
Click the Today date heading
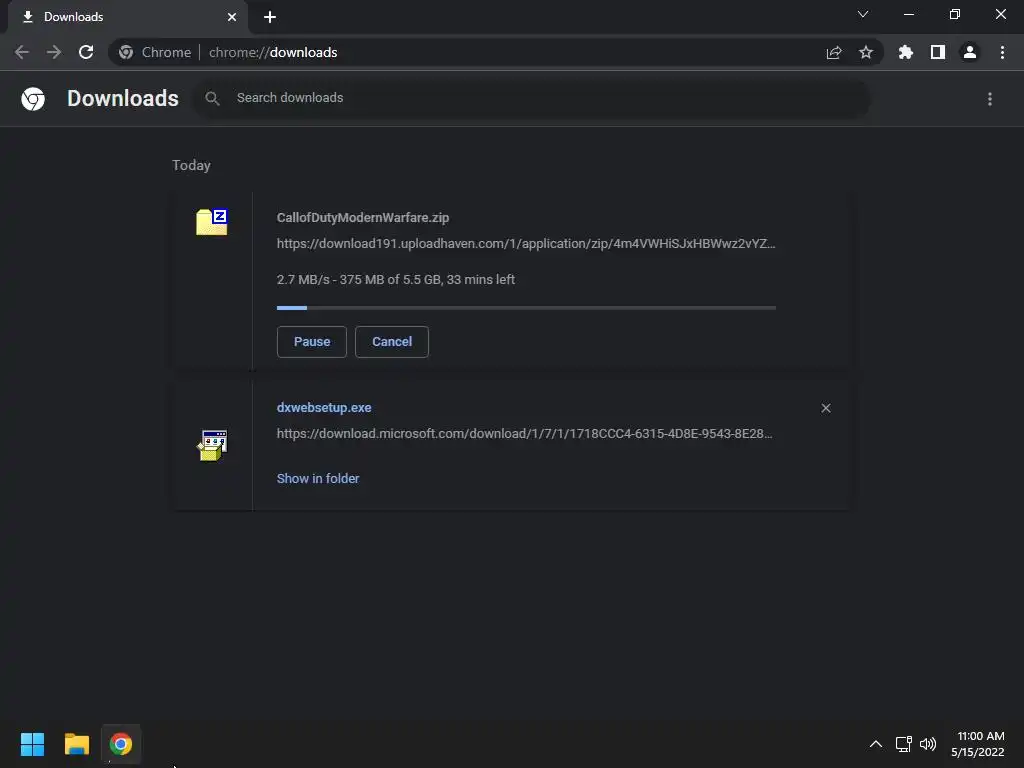click(x=191, y=165)
